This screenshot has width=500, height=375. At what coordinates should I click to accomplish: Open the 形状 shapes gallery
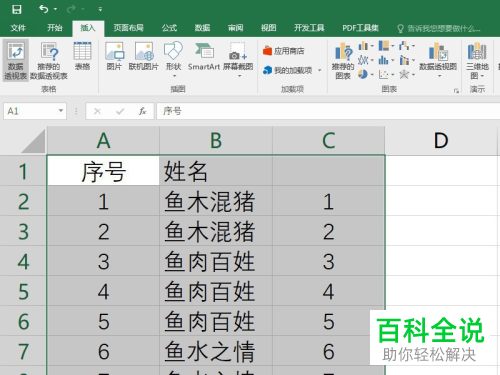(174, 59)
